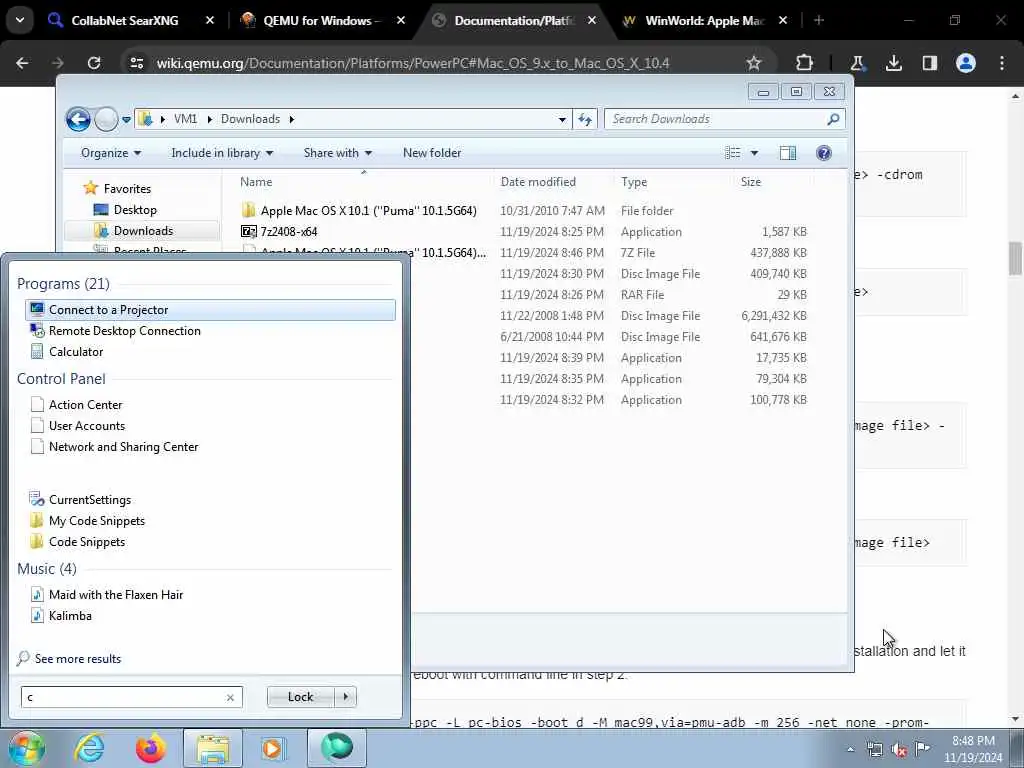Sort files by the Size column header
Image resolution: width=1024 pixels, height=768 pixels.
[x=750, y=182]
